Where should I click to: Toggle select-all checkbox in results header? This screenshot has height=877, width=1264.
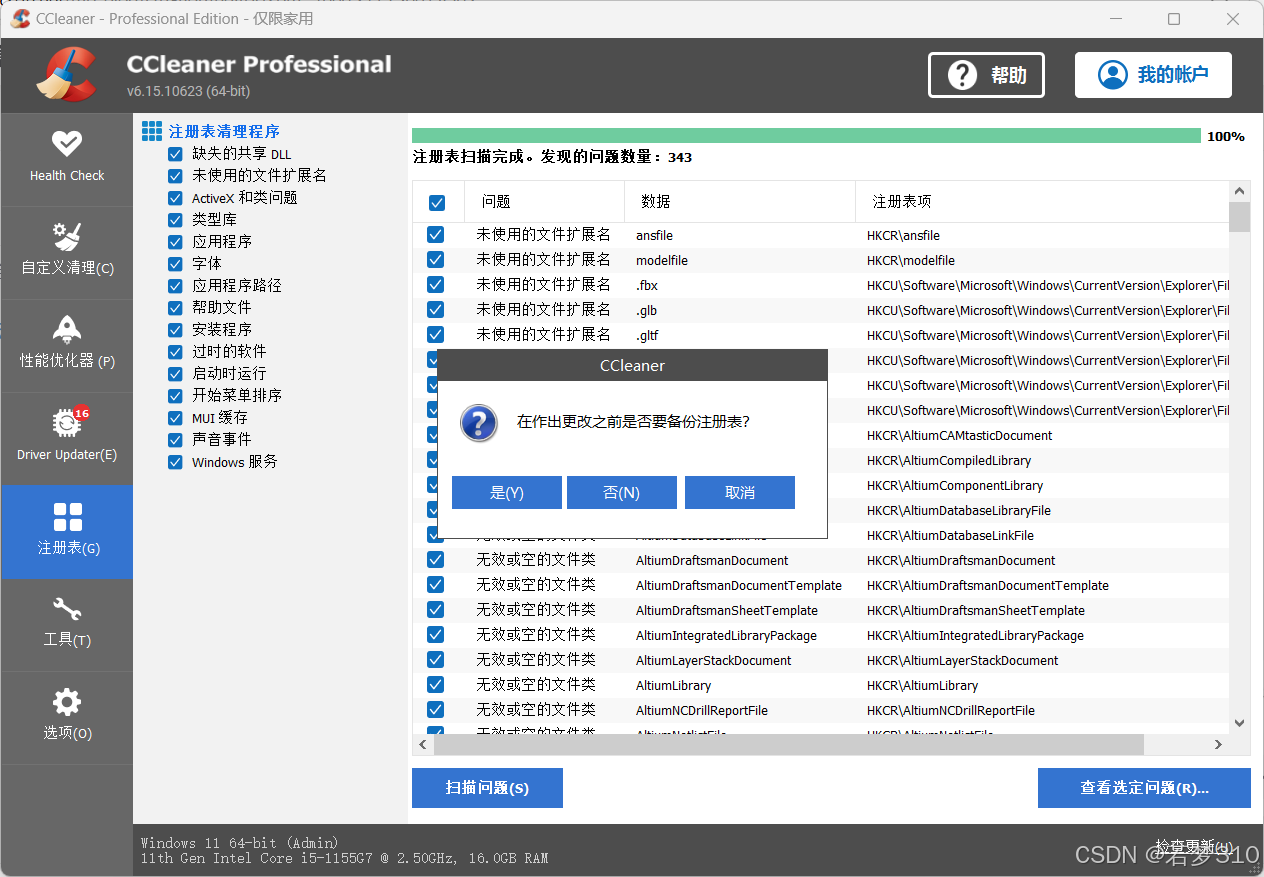click(437, 203)
